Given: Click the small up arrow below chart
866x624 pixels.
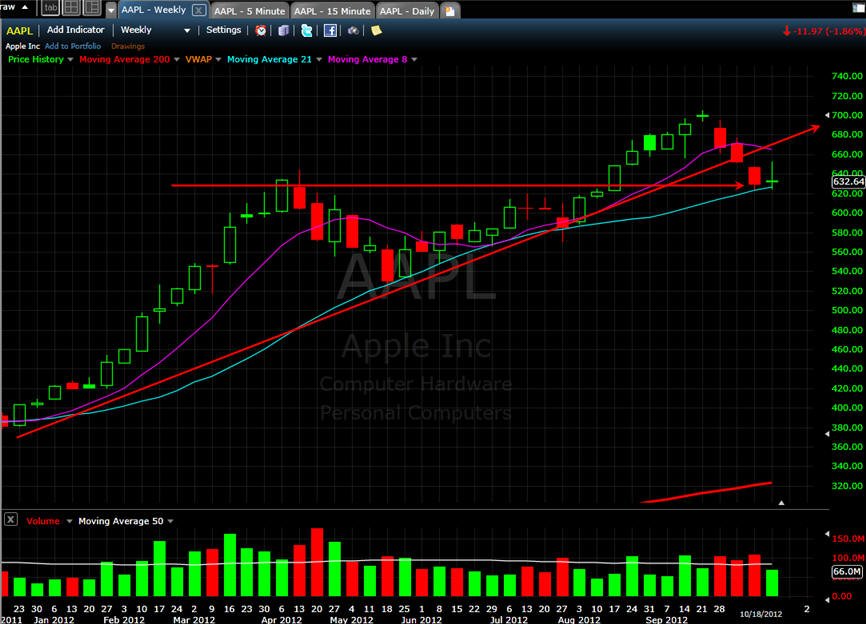Looking at the screenshot, I should click(781, 503).
